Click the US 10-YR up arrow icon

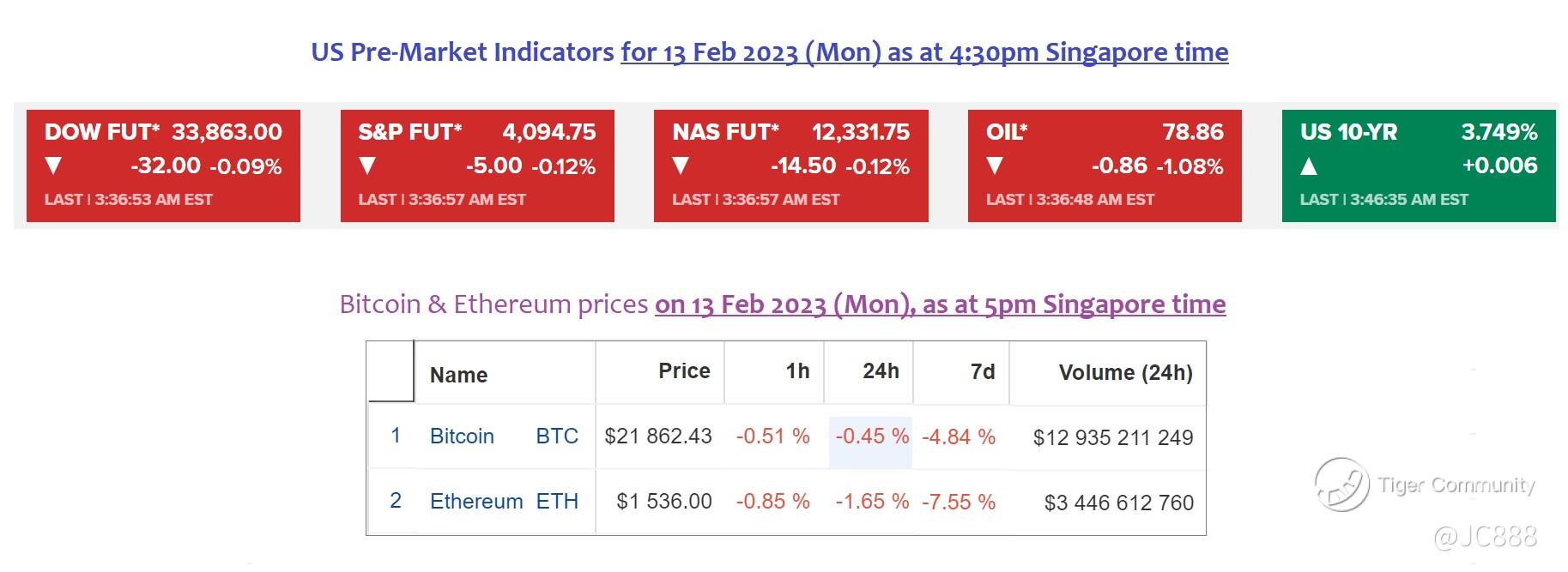[x=1309, y=166]
